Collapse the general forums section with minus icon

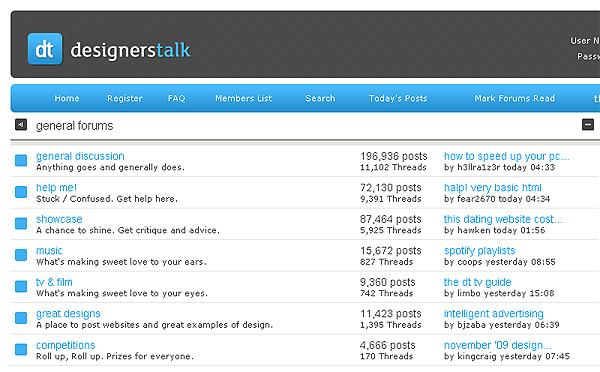click(588, 124)
